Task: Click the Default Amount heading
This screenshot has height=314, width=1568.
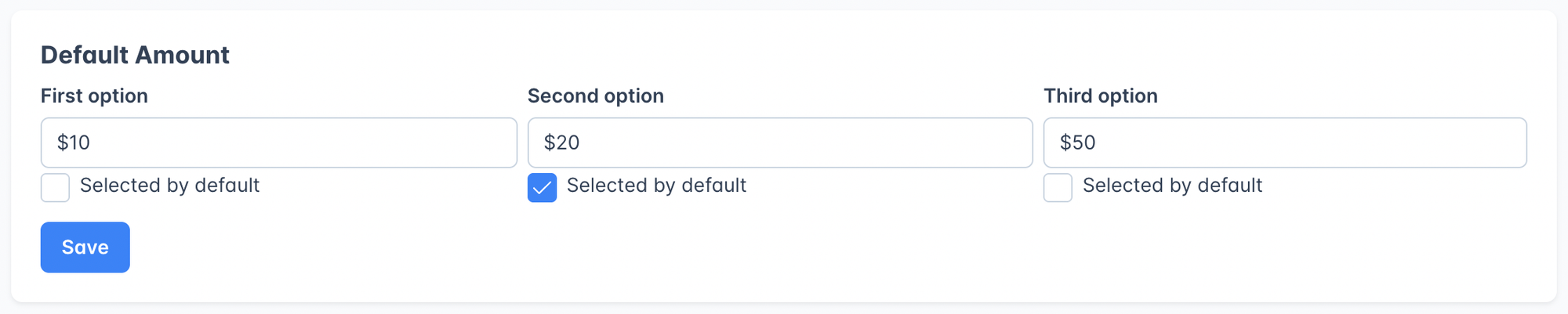Action: (135, 55)
